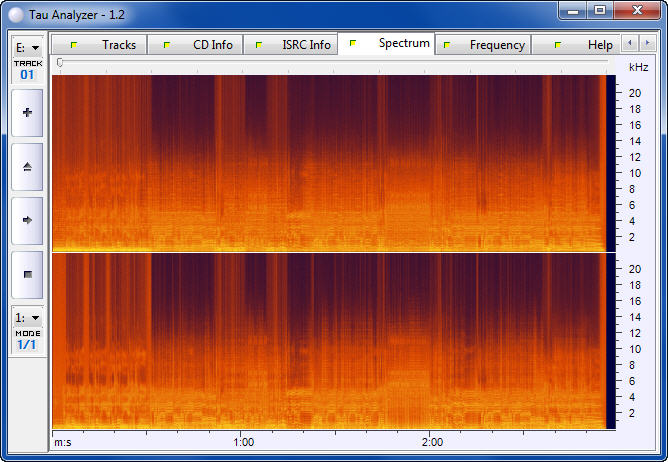Click the yellow-green marker on Tracks tab
668x462 pixels.
point(74,45)
